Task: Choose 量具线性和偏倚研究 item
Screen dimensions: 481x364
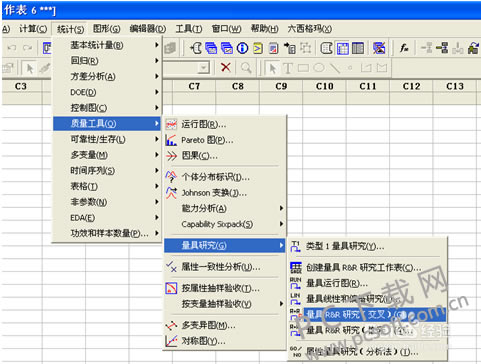Action: 367,299
